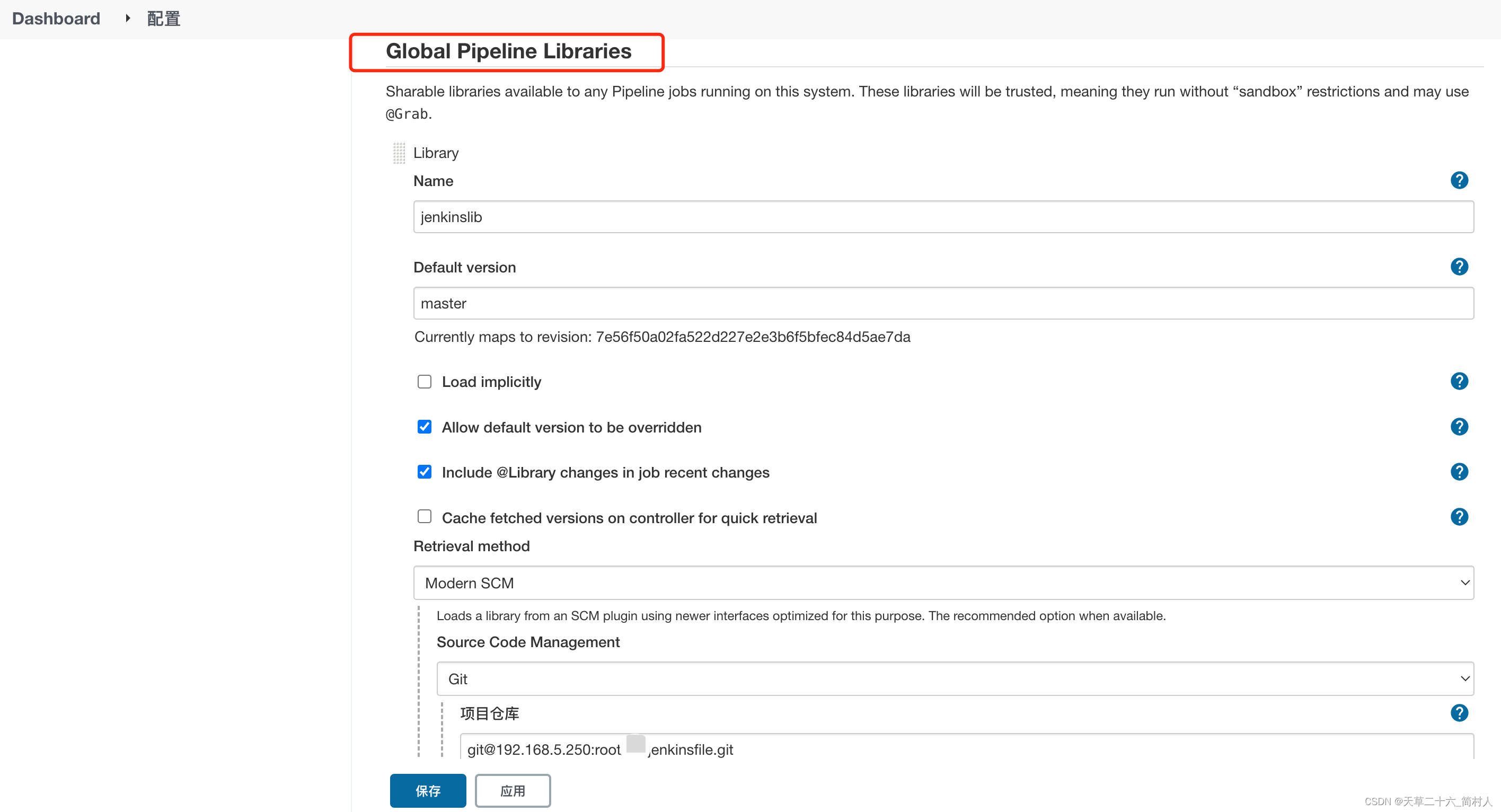Enable Load implicitly checkbox

(x=424, y=382)
